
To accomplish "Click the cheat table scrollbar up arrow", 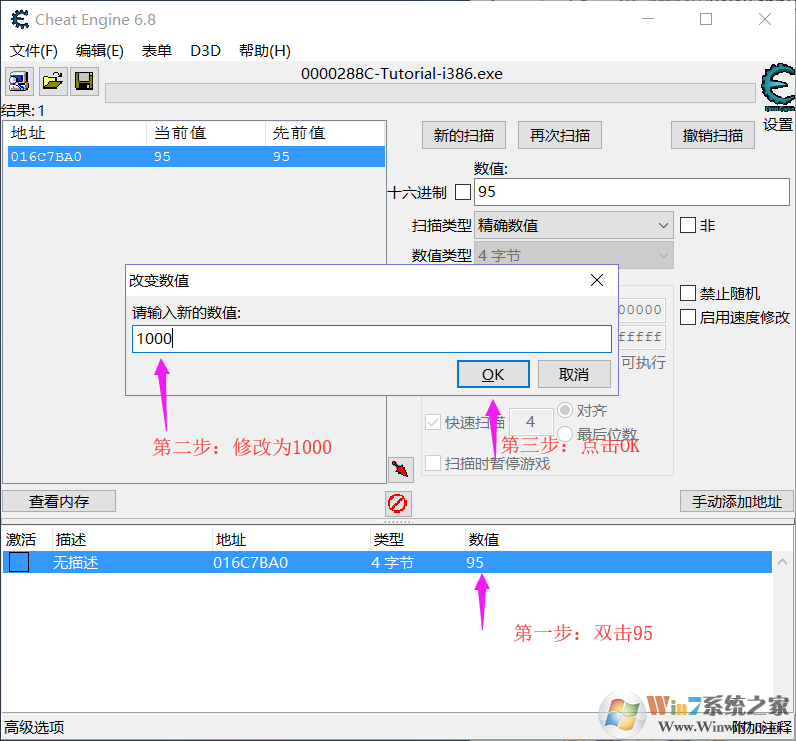I will (782, 562).
